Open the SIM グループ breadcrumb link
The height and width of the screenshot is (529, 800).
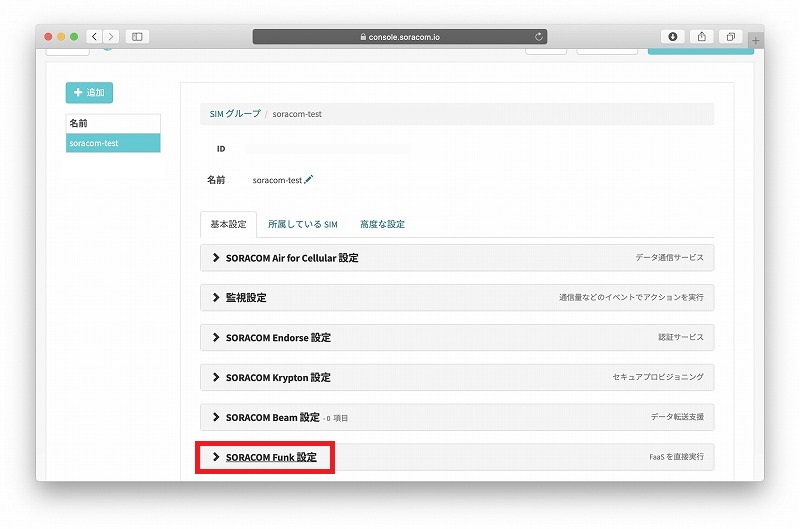(235, 114)
